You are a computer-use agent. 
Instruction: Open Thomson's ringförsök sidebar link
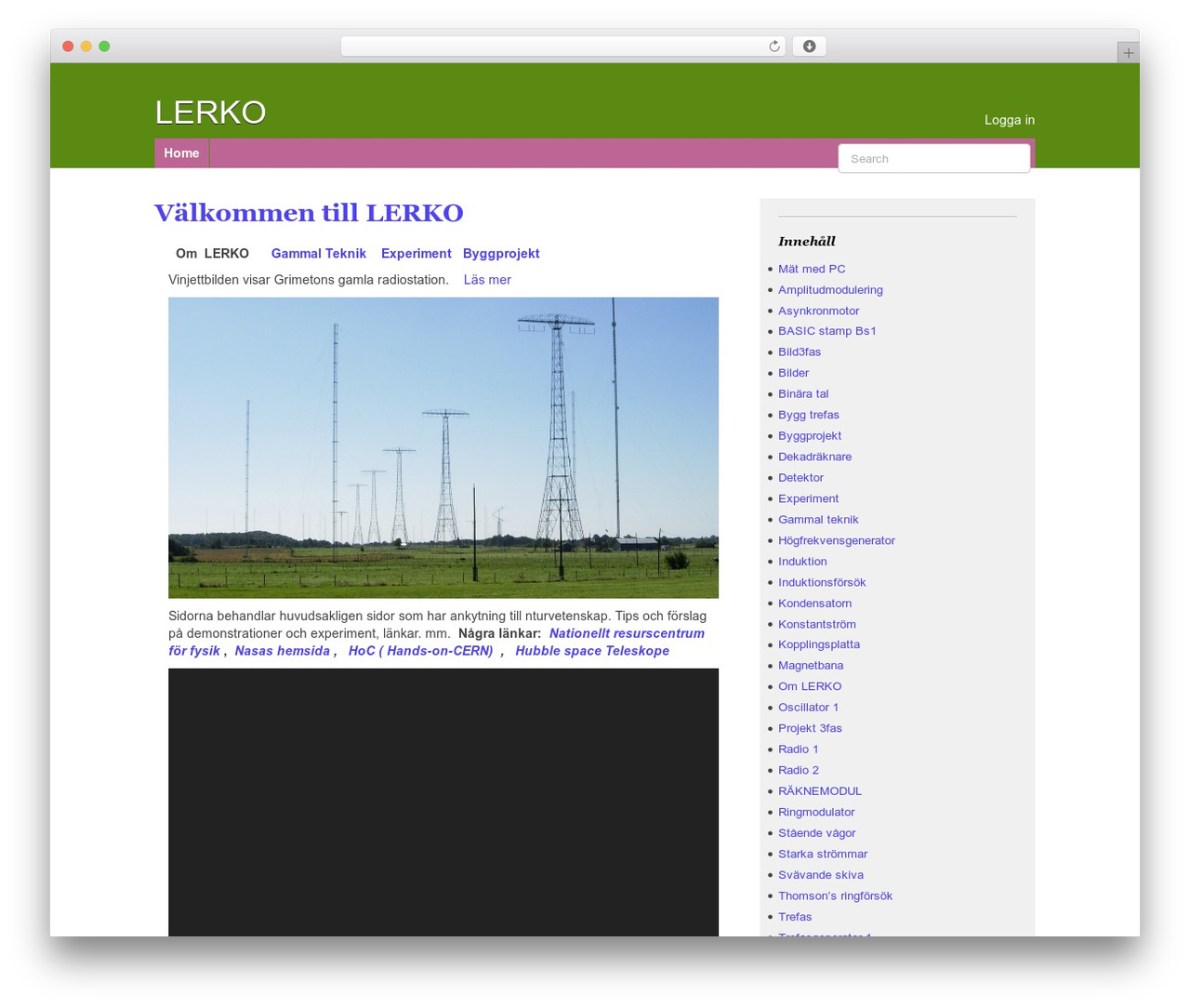[x=835, y=896]
